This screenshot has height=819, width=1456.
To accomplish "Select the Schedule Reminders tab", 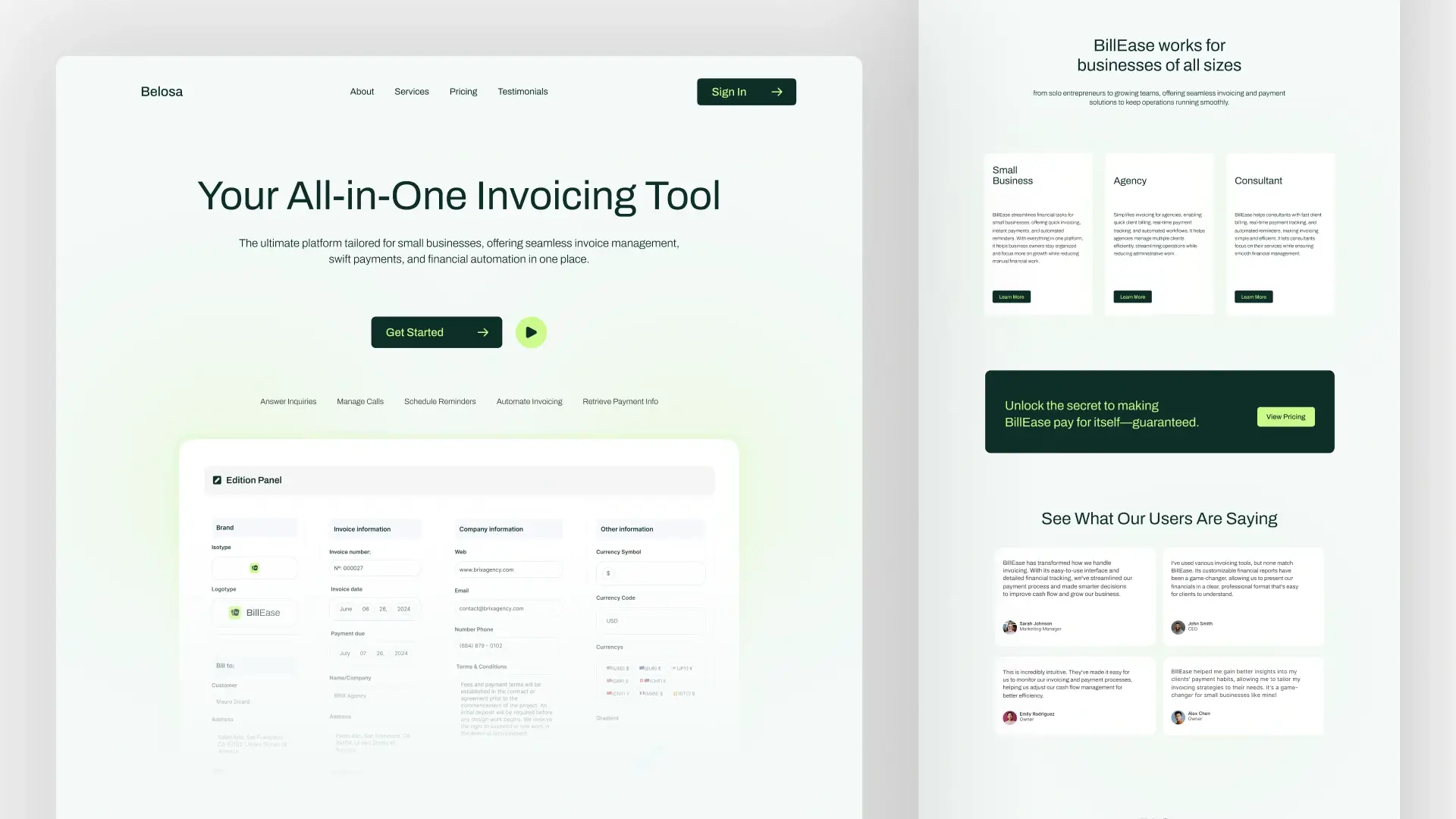I will pyautogui.click(x=440, y=402).
